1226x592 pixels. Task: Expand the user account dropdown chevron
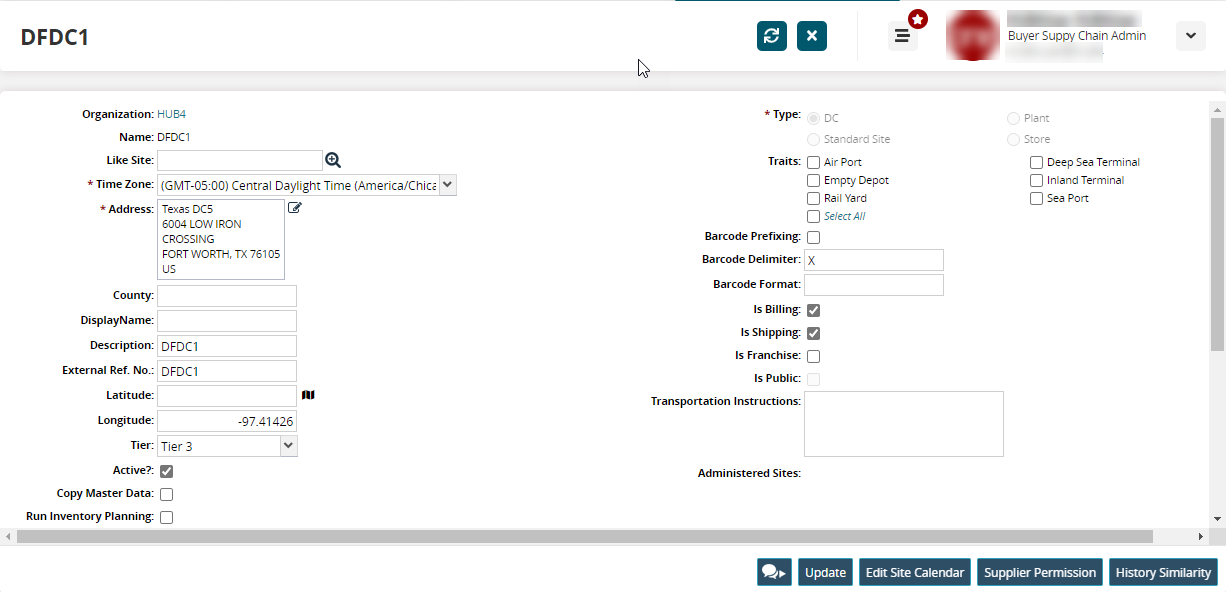tap(1190, 36)
